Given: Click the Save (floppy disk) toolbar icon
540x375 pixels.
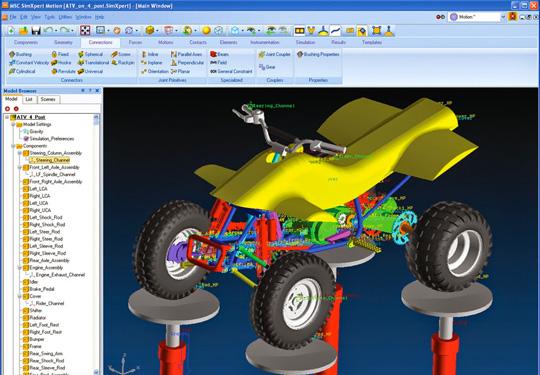Looking at the screenshot, I should [x=36, y=31].
